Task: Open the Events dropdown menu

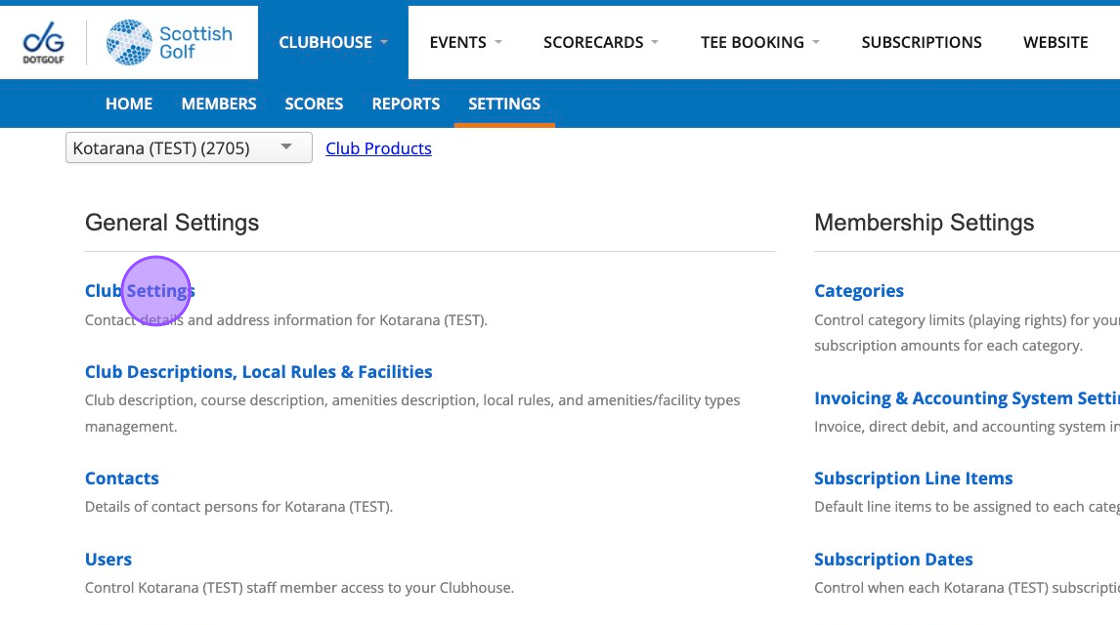Action: click(465, 42)
